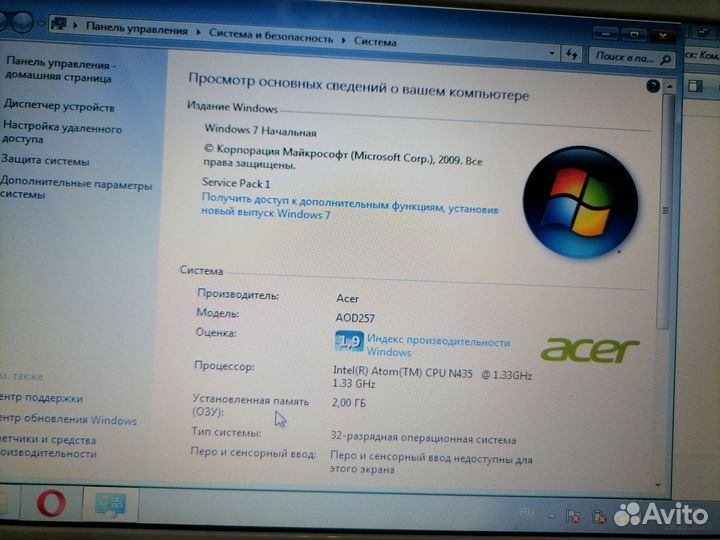The height and width of the screenshot is (540, 720).
Task: Click model value AOD257
Action: [x=355, y=318]
